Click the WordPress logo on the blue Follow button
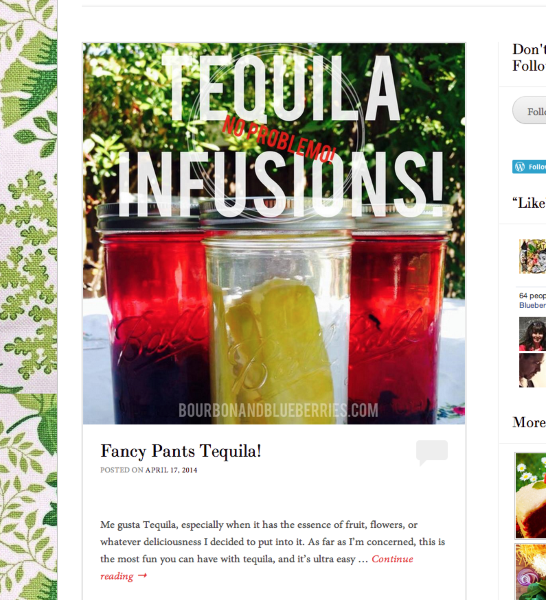 pos(520,167)
